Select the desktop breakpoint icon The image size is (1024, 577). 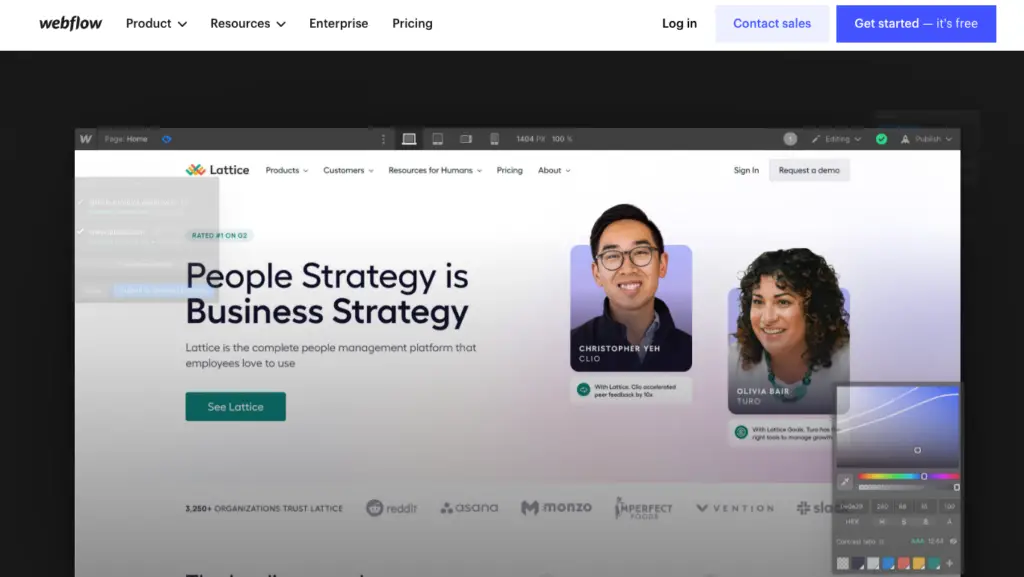point(409,139)
